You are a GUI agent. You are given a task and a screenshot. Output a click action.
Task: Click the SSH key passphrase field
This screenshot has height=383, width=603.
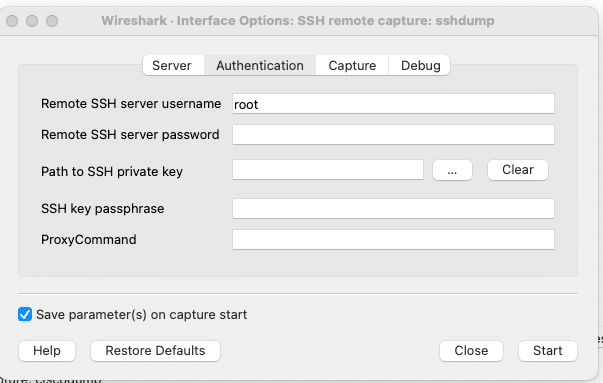(x=393, y=208)
